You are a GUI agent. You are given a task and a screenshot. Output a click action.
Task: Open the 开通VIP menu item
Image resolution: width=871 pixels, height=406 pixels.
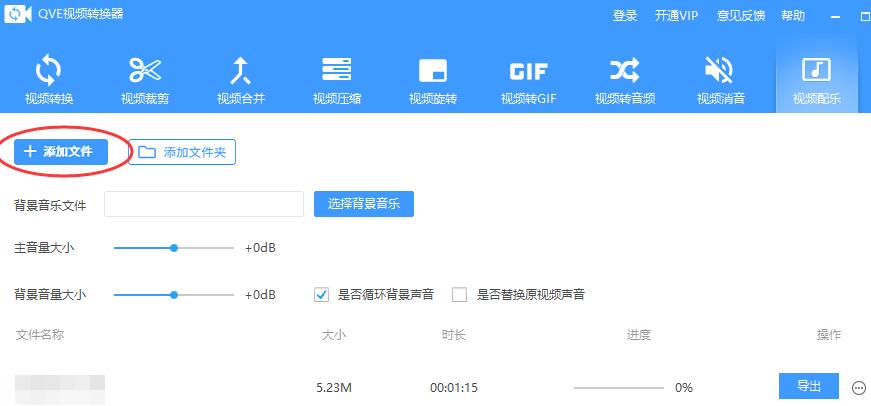676,16
